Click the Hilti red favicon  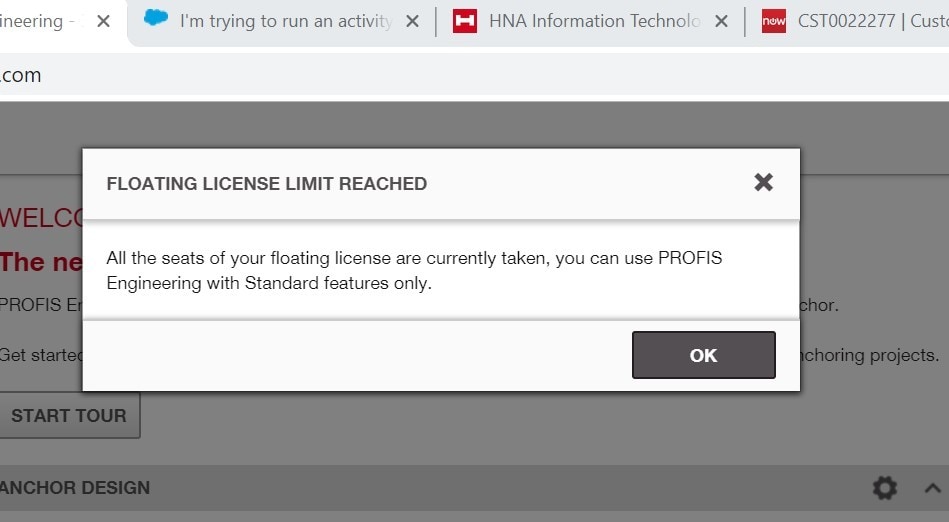(465, 21)
